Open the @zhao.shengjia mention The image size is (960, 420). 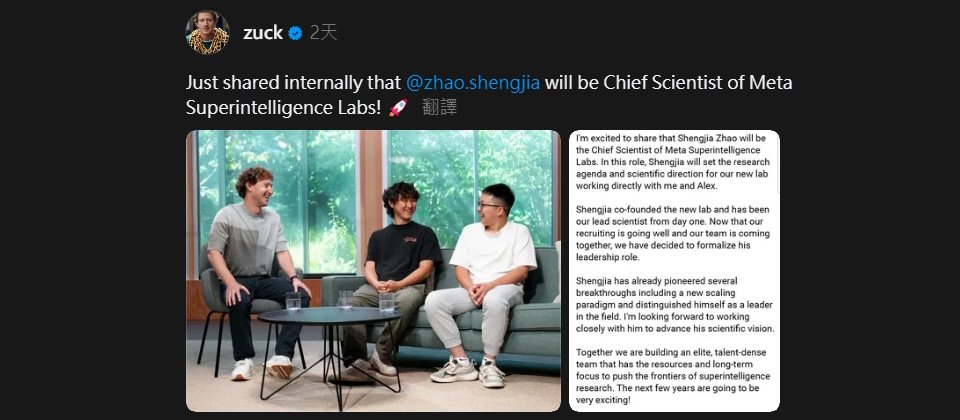473,83
